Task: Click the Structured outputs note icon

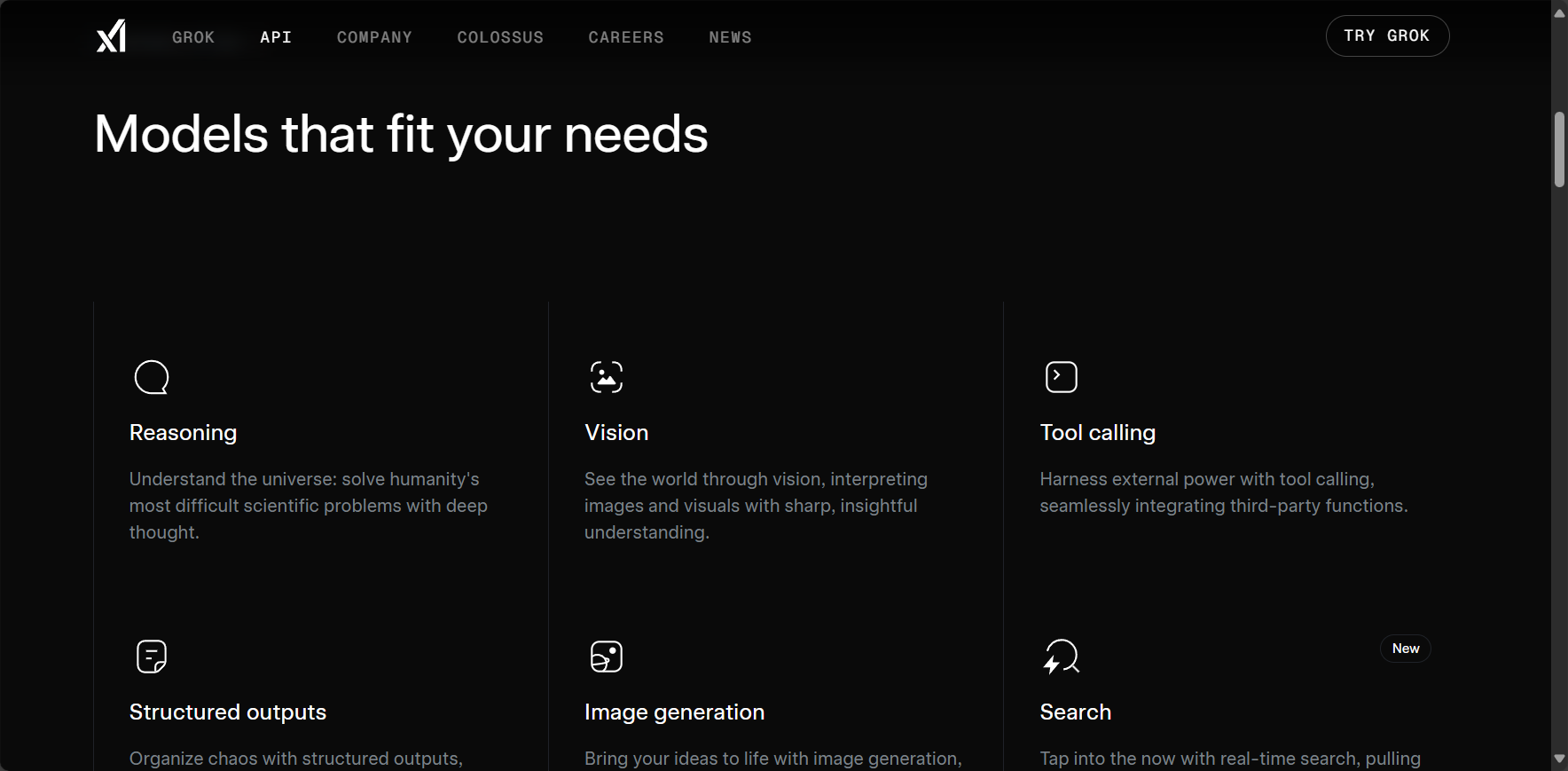Action: click(x=152, y=657)
